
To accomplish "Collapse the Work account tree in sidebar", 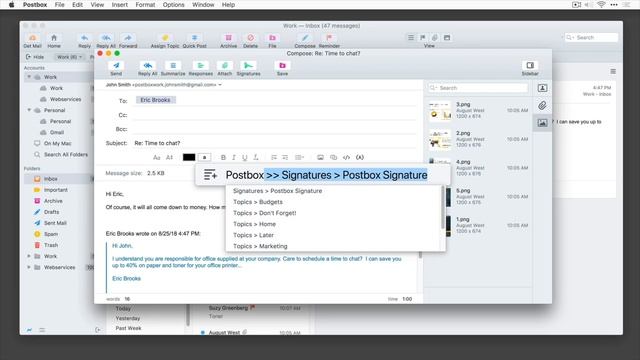I will 29,77.
